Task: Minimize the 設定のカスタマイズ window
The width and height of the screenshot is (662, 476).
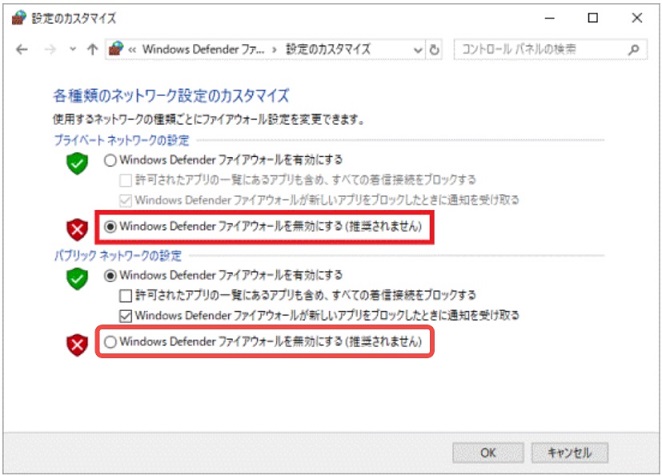Action: point(550,18)
